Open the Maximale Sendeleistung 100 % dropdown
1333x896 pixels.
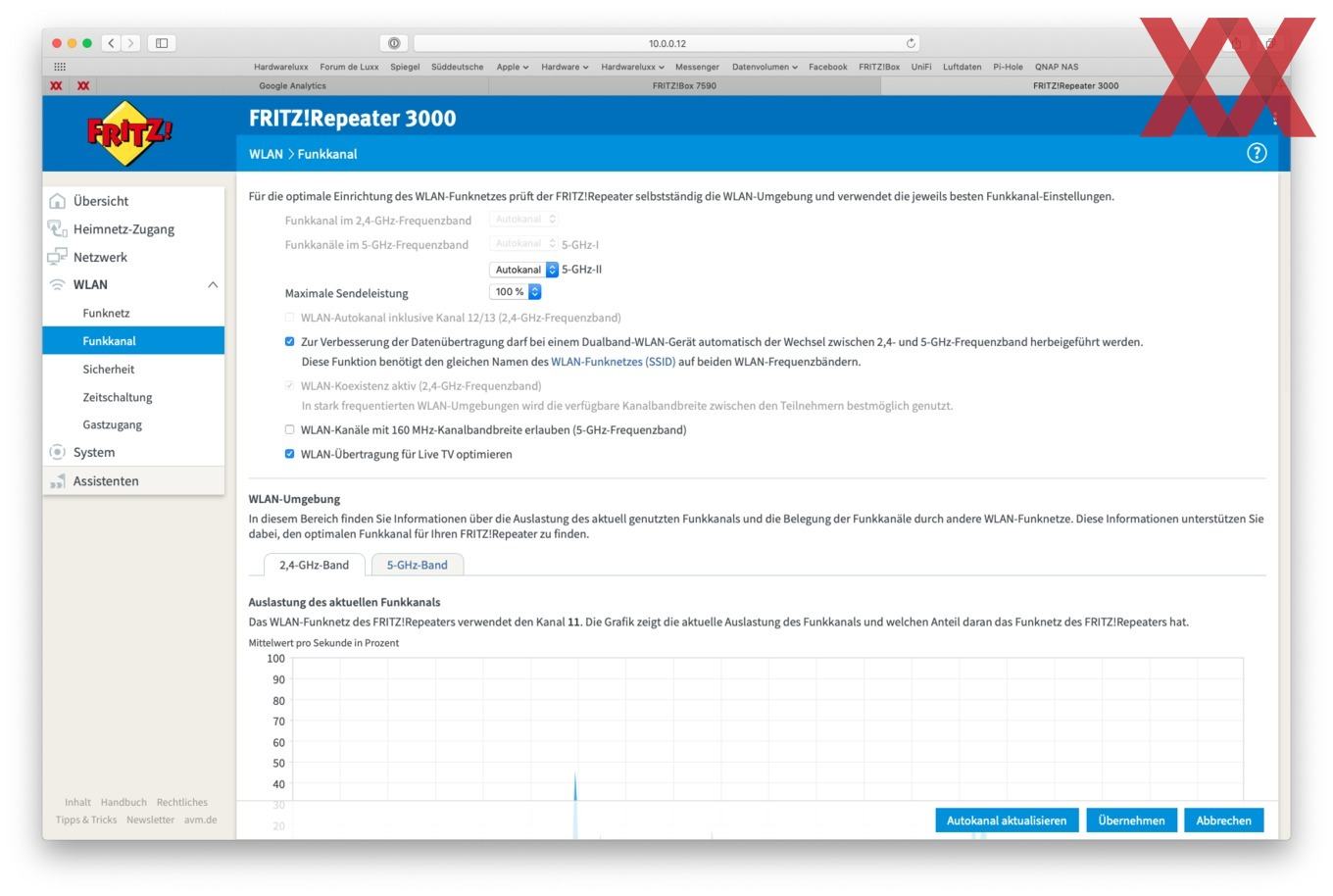[515, 292]
